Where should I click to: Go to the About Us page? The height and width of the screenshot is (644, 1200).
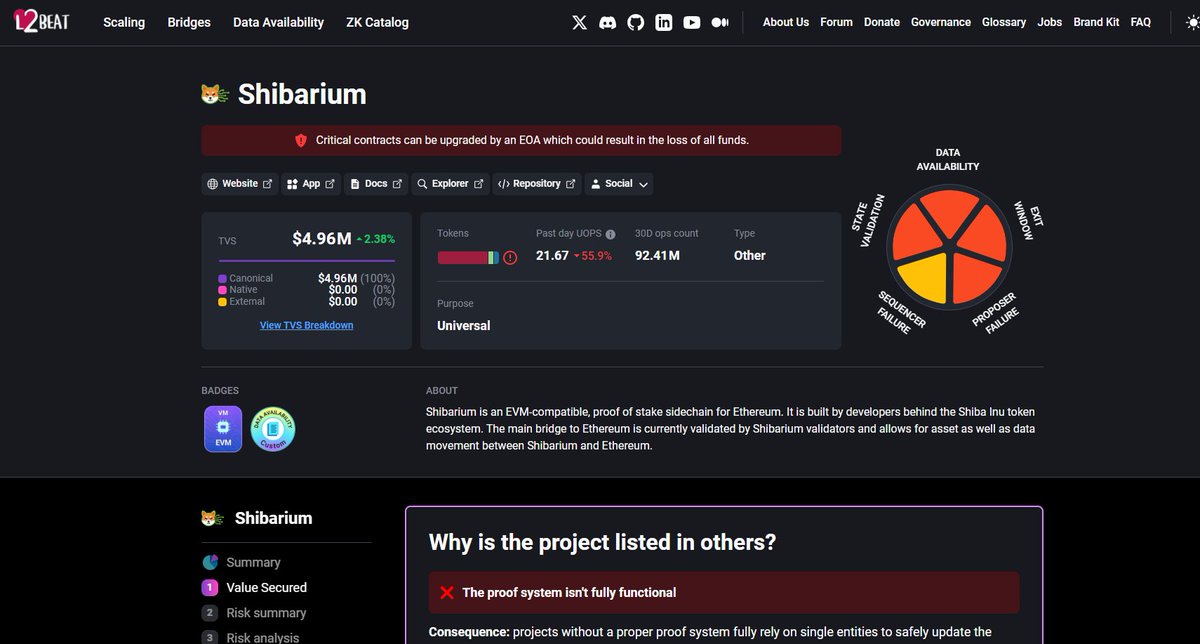coord(786,22)
